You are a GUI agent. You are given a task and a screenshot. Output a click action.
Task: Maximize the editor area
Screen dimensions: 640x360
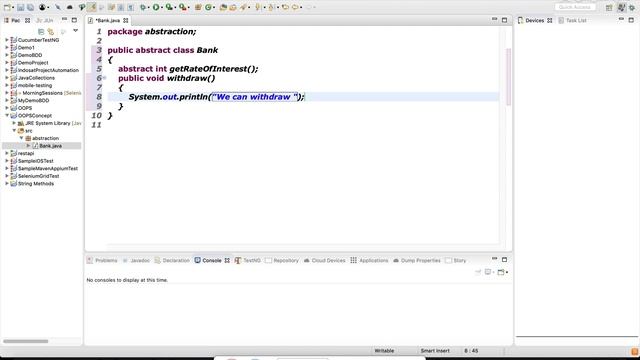point(504,20)
